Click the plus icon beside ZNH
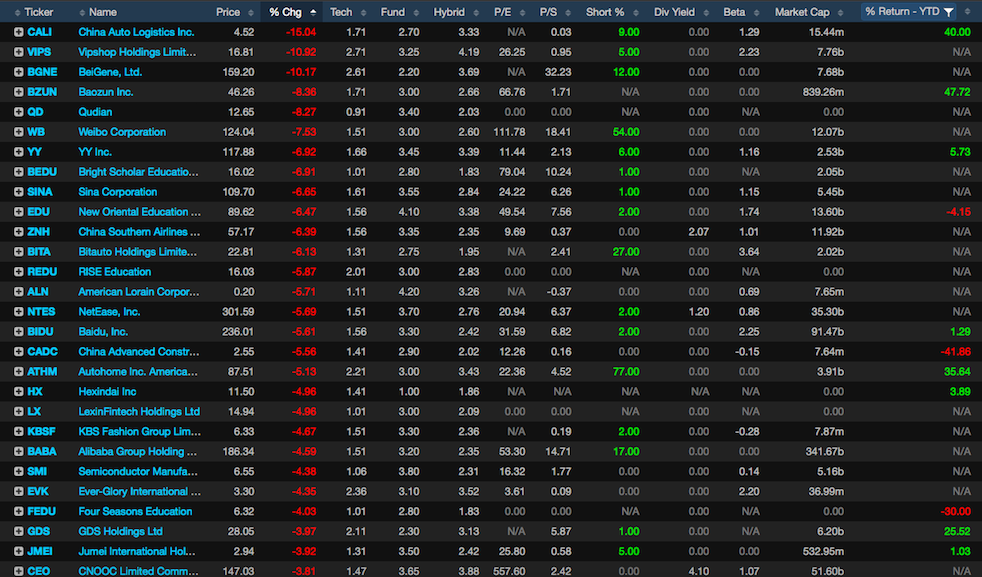Viewport: 982px width, 577px height. tap(19, 232)
